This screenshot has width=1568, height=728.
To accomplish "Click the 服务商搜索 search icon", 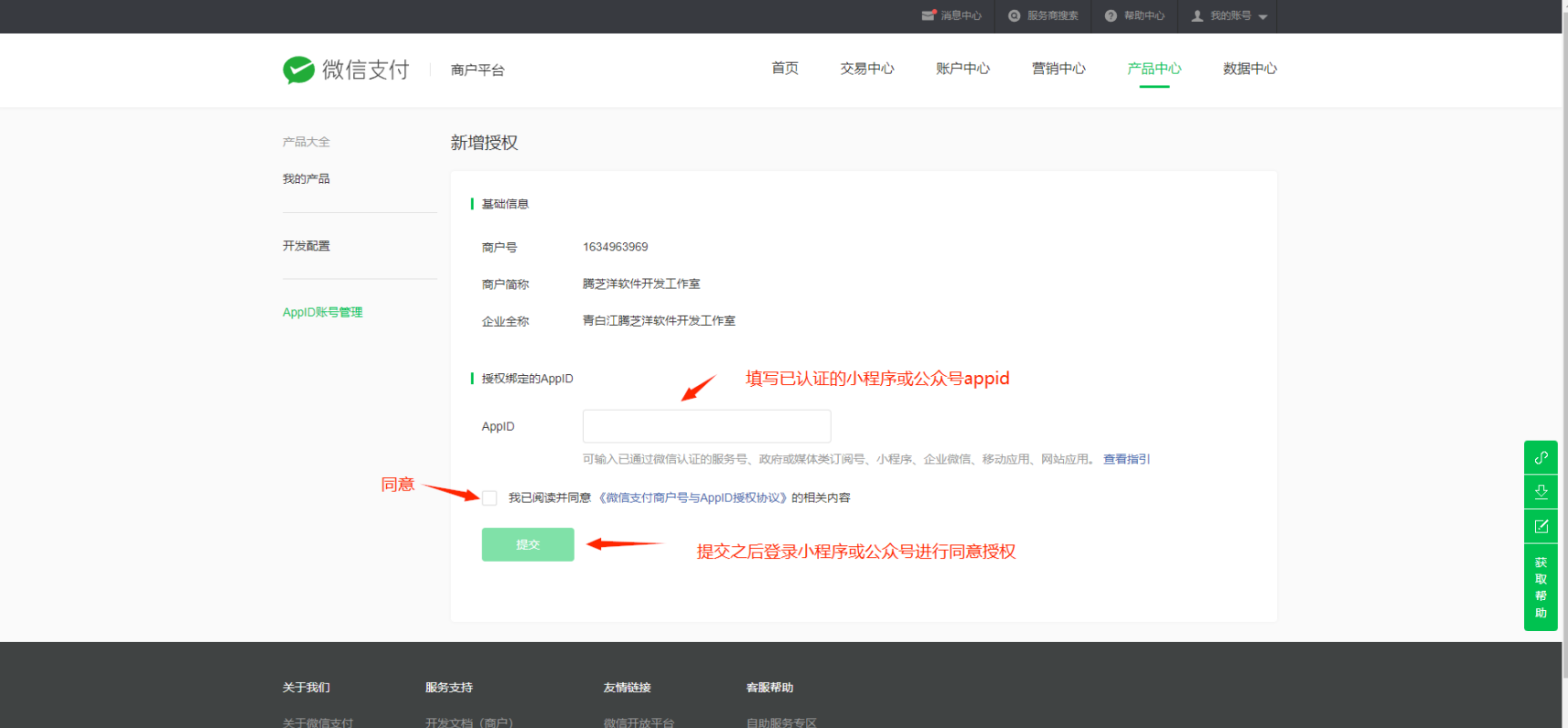I will pos(1014,16).
